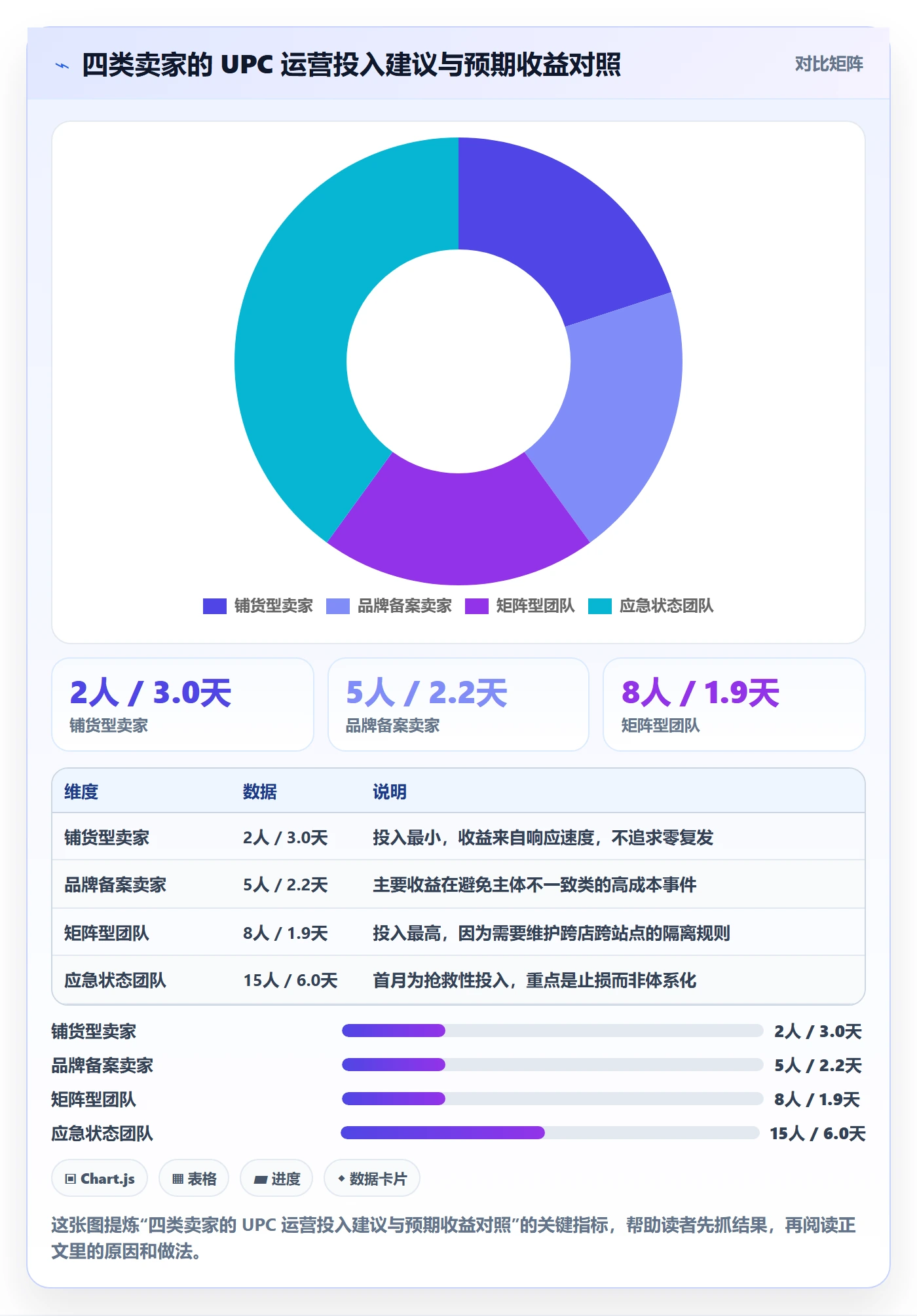Click the 维度 column header

(x=81, y=792)
